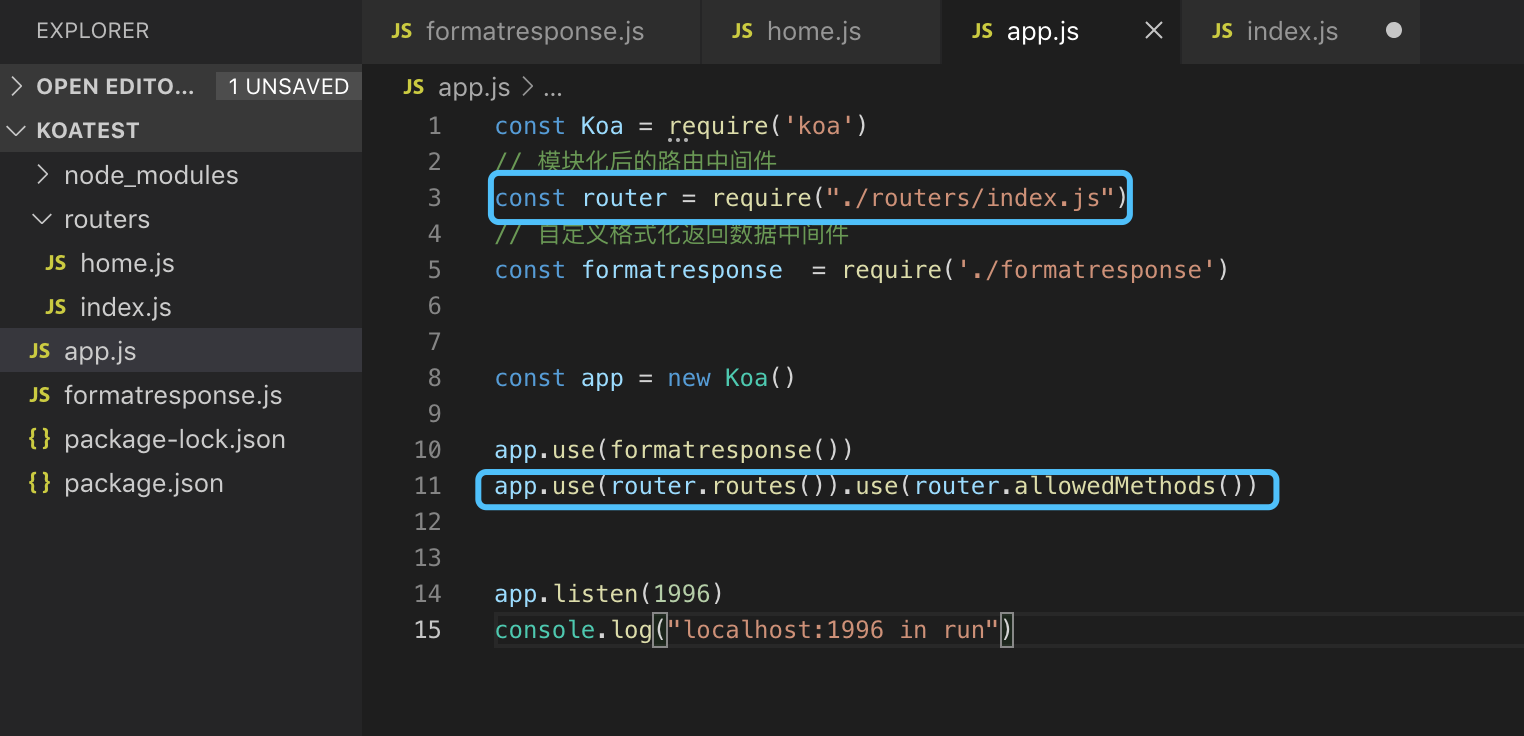Close the app.js editor tab

[1153, 31]
